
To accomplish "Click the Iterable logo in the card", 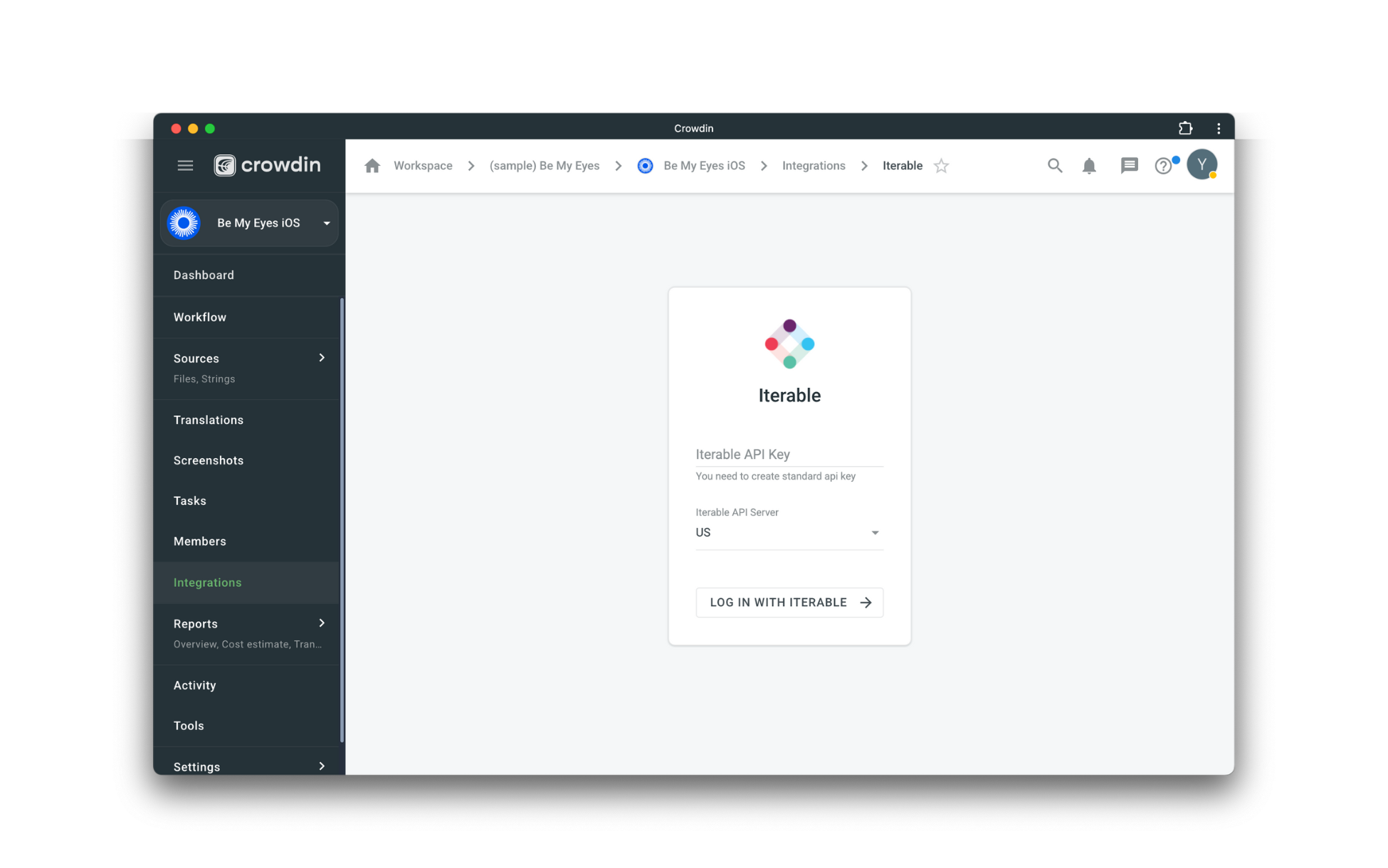I will click(789, 344).
